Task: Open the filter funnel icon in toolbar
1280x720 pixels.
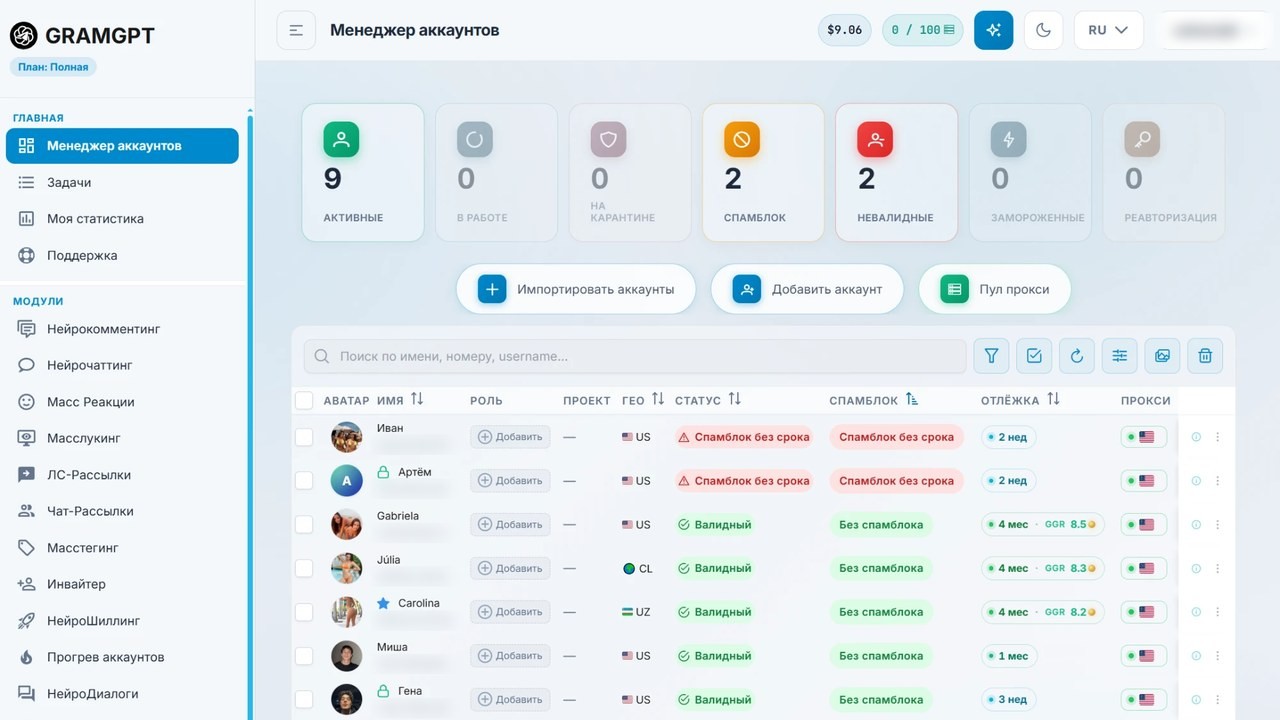Action: pyautogui.click(x=992, y=355)
